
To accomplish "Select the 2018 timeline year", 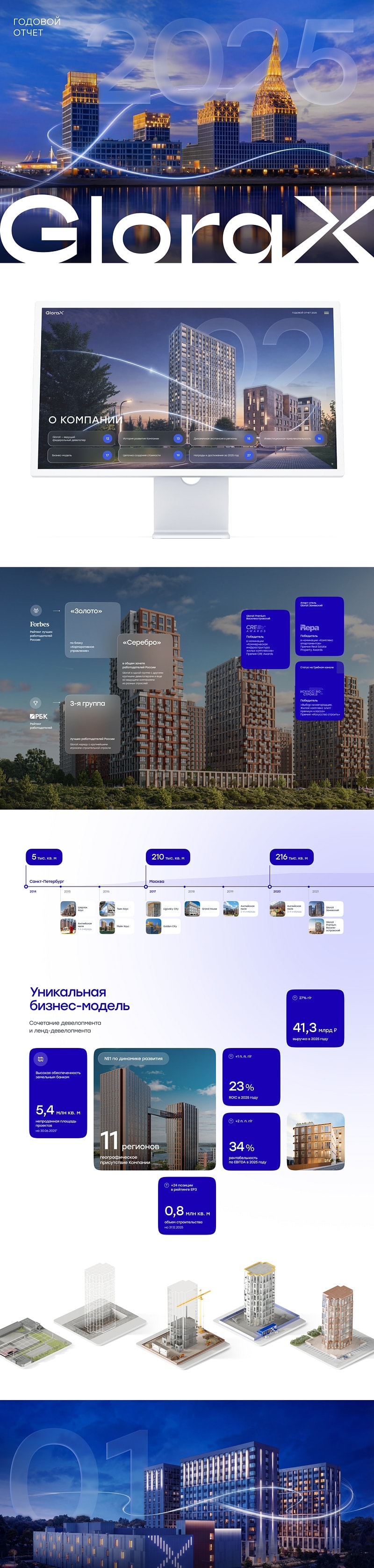I will pyautogui.click(x=191, y=891).
